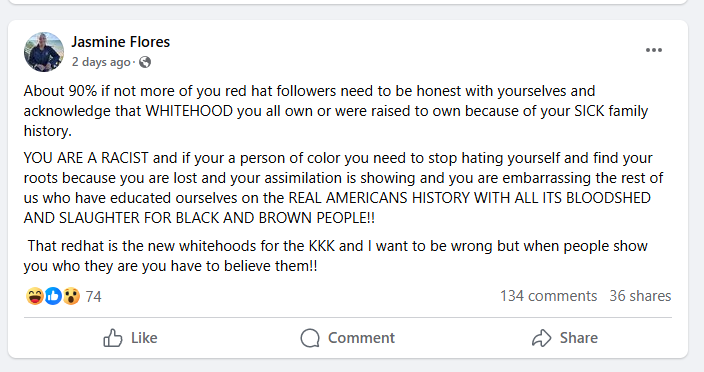Click the Wow surprised reaction emoji
Viewport: 704px width, 372px height.
coord(71,296)
